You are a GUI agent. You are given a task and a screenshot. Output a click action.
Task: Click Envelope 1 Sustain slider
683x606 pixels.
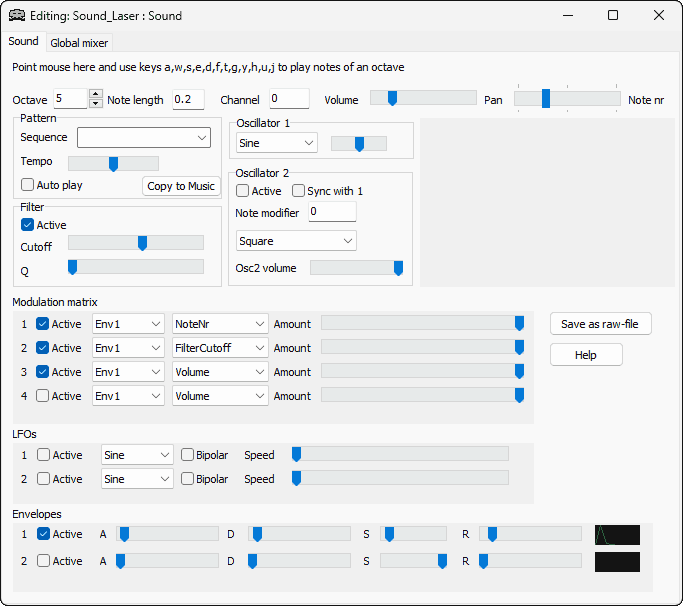point(413,534)
